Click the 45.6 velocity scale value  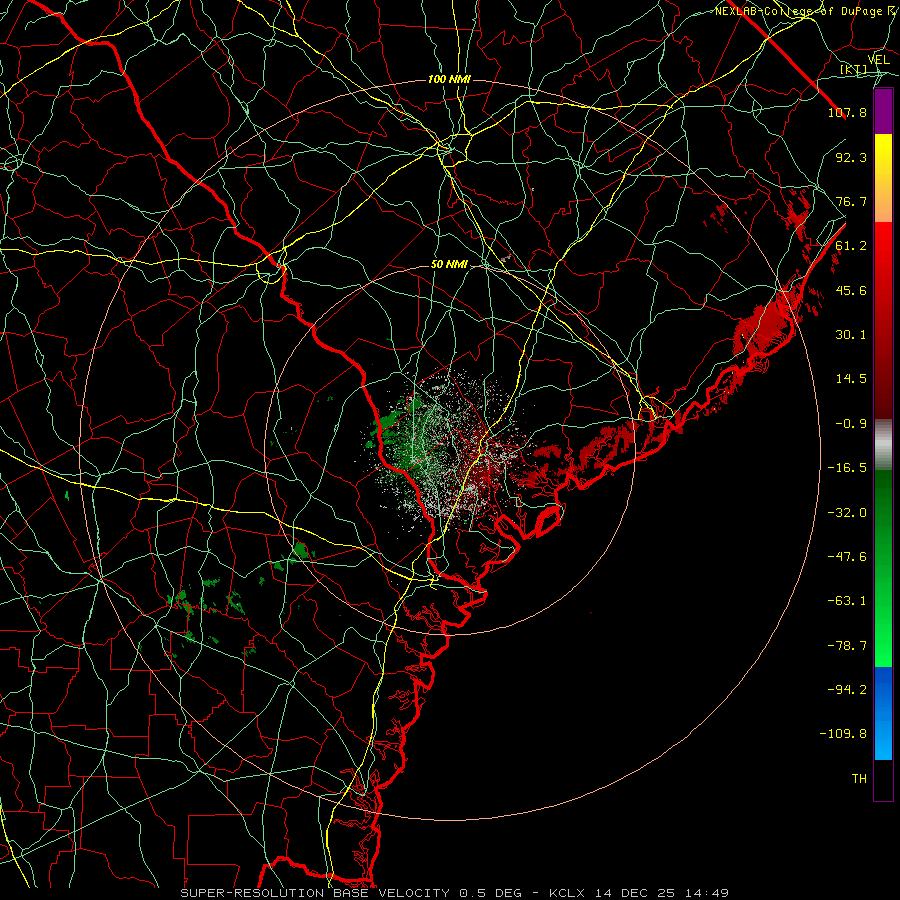tap(851, 290)
